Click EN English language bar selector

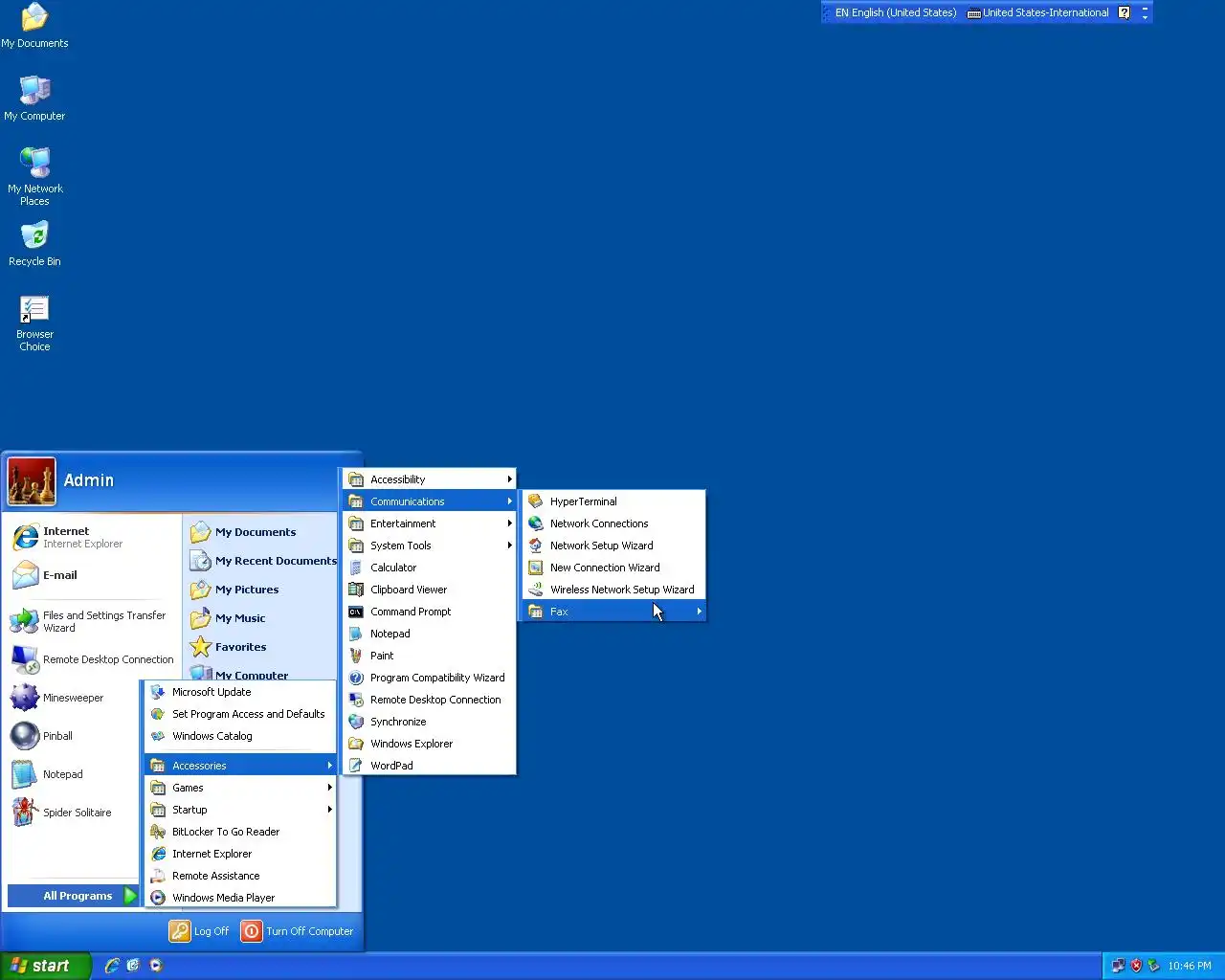click(896, 12)
